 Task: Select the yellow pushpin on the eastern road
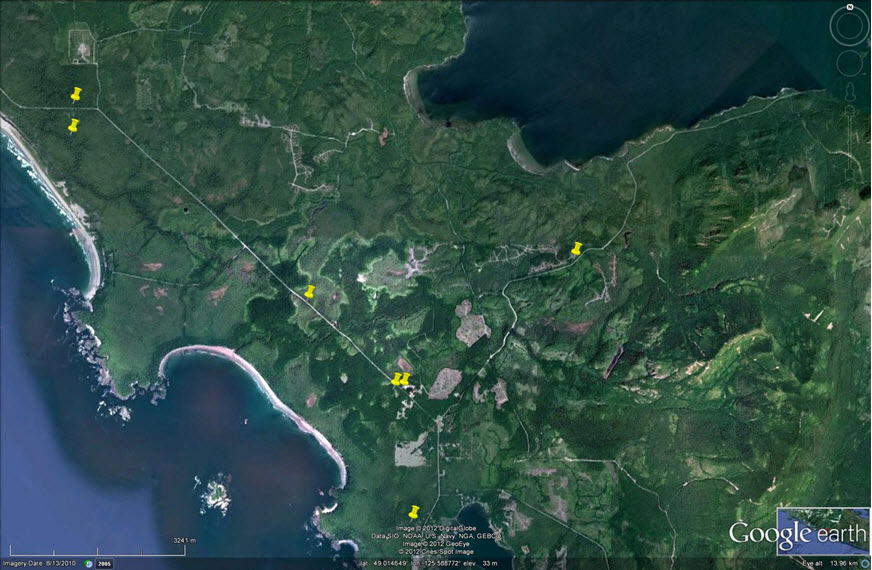[x=576, y=249]
